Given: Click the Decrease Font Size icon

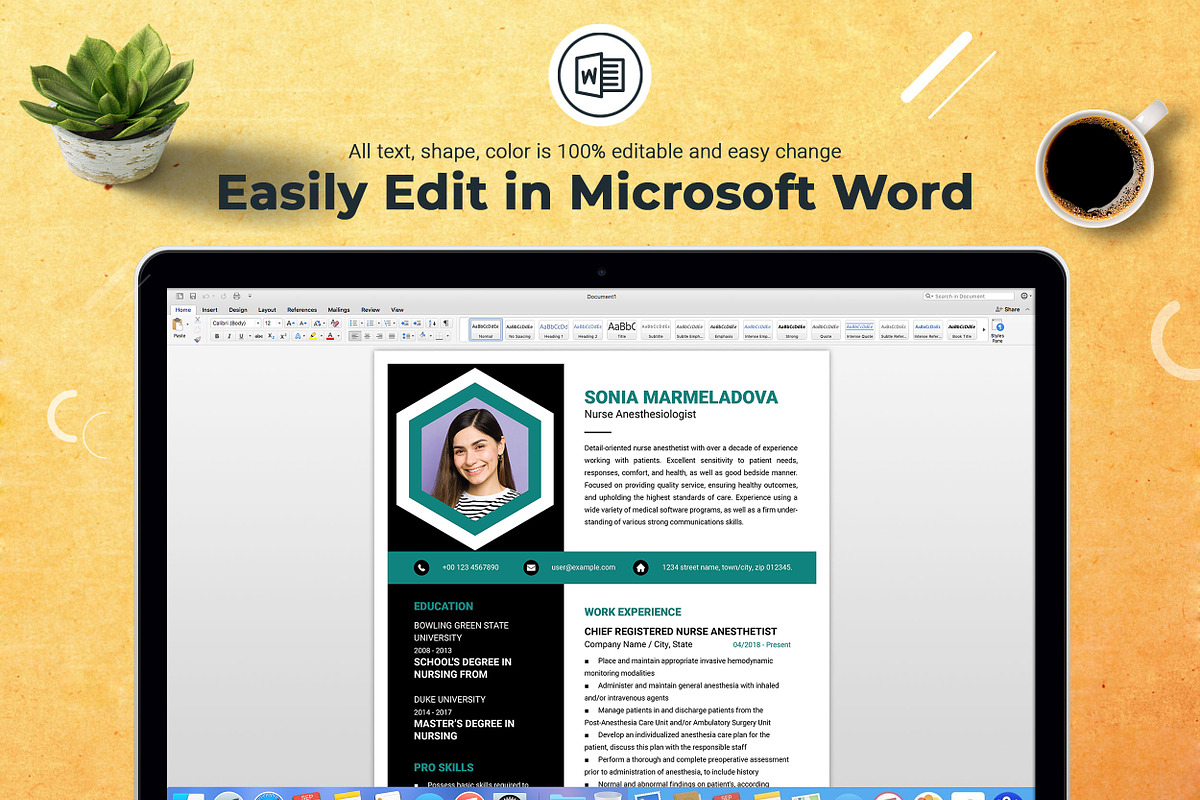Looking at the screenshot, I should 303,323.
